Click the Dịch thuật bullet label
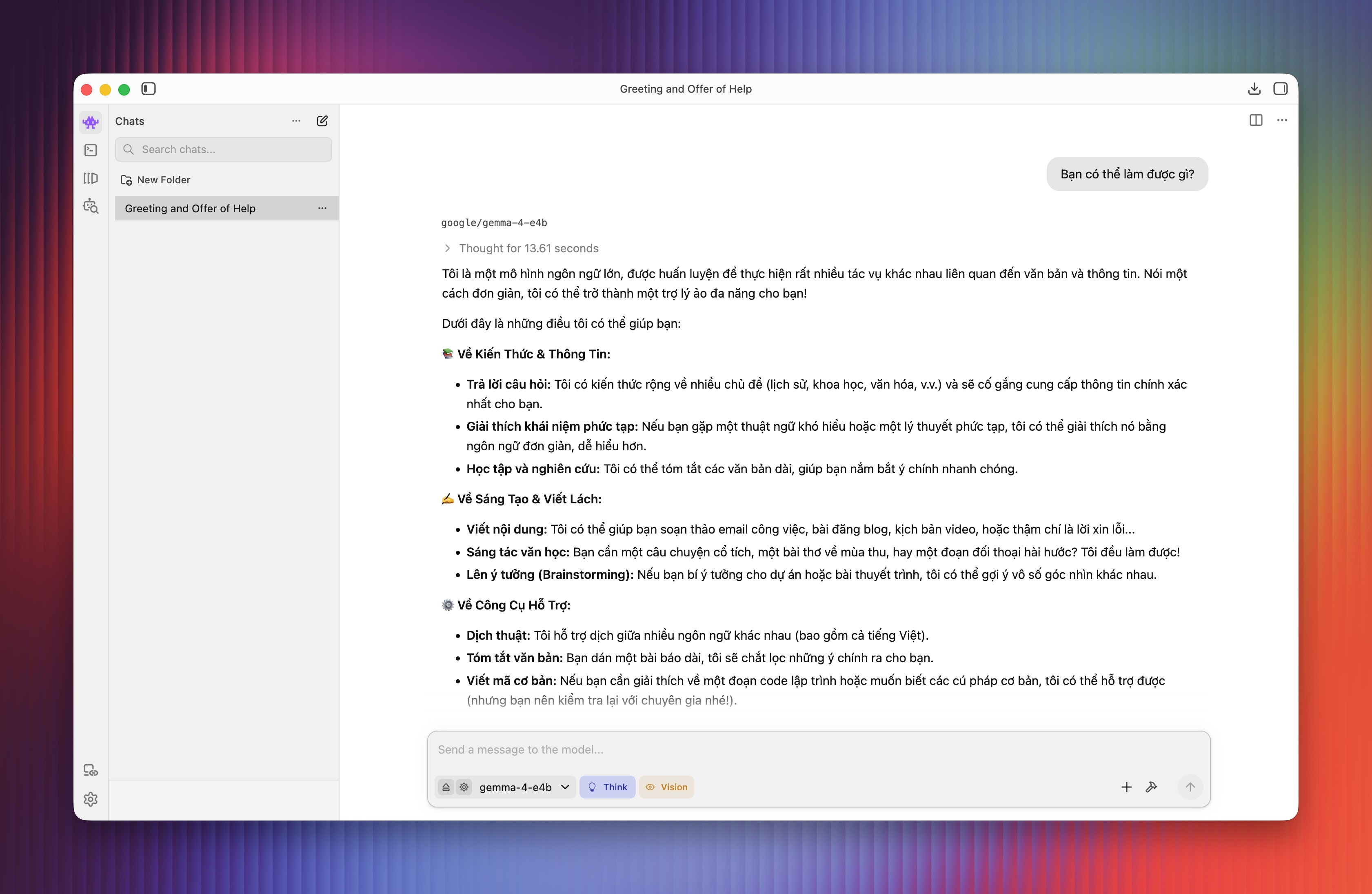This screenshot has height=894, width=1372. 498,636
